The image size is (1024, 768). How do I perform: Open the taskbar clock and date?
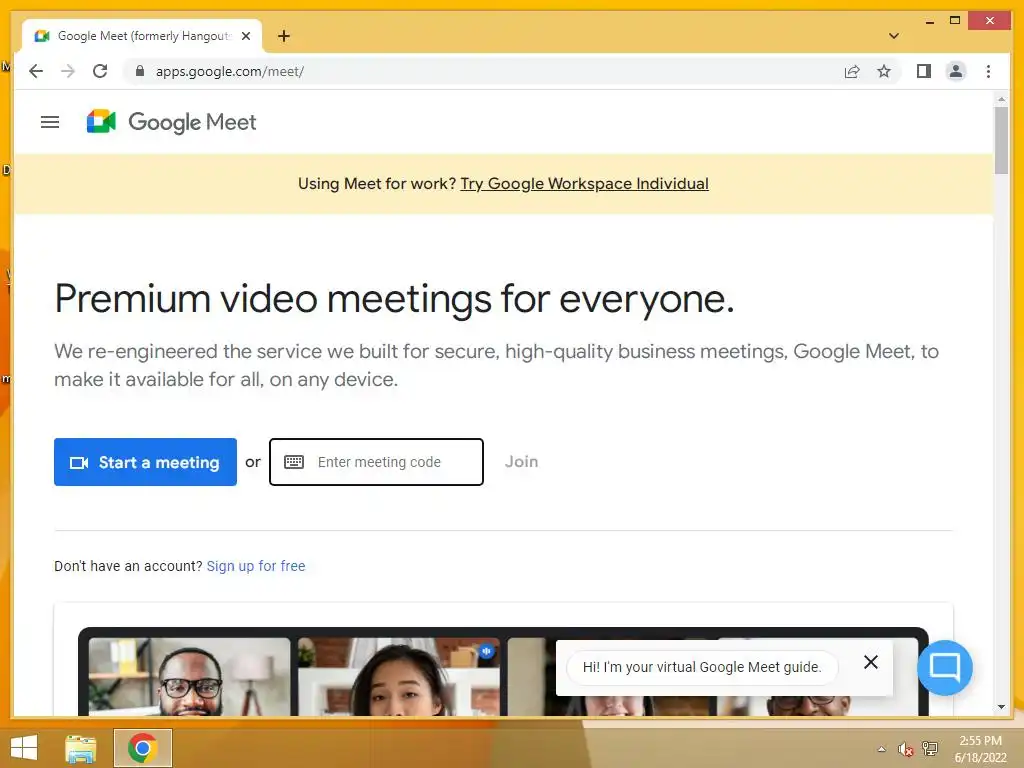[980, 749]
